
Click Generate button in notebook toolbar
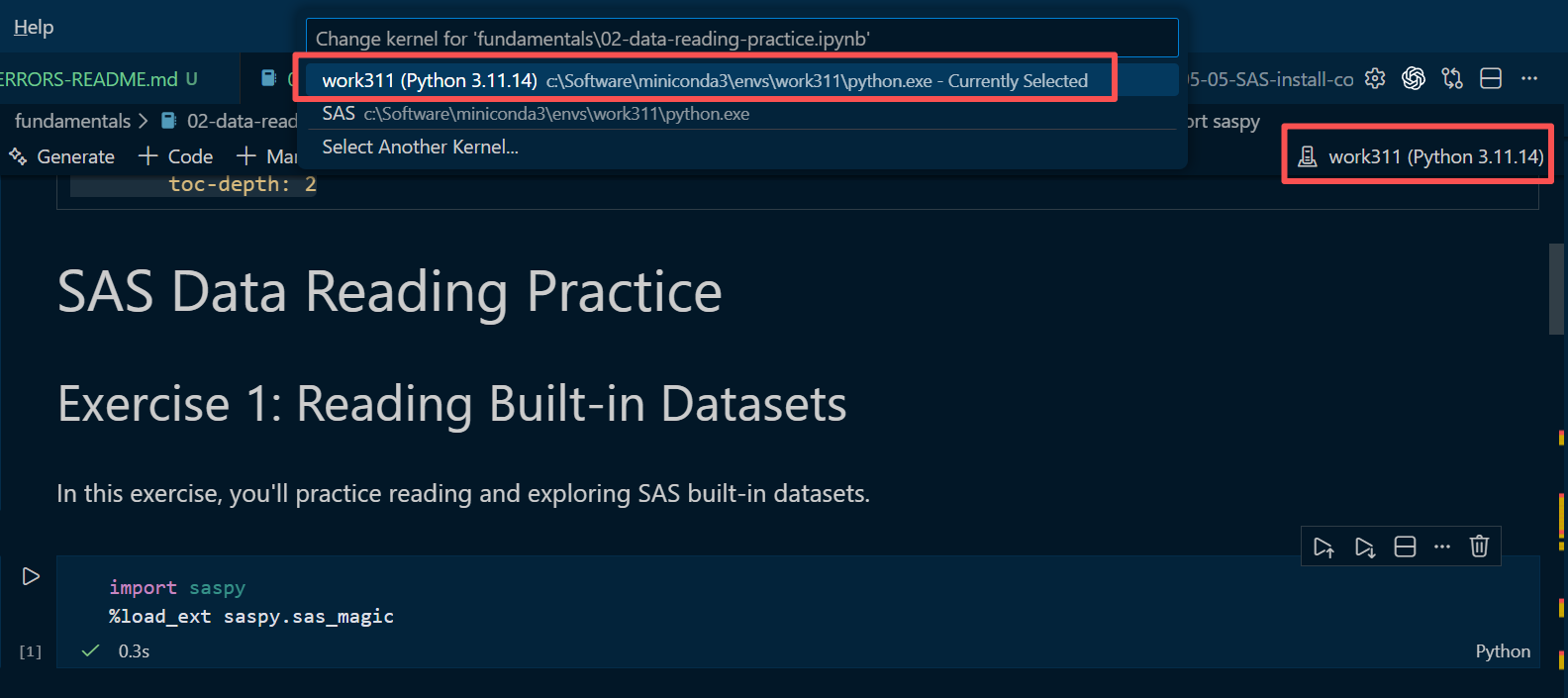62,156
